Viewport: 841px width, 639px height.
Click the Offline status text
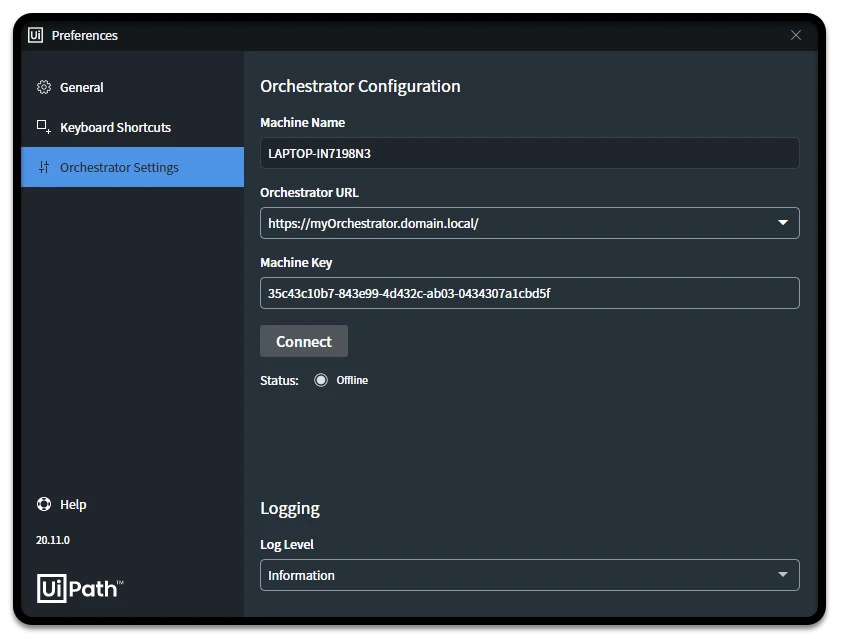coord(352,380)
